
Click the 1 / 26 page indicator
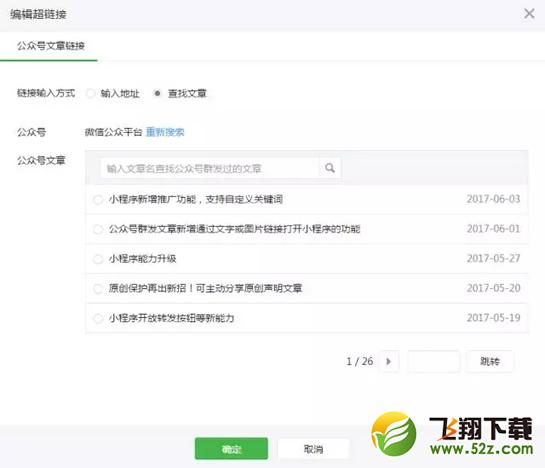359,362
